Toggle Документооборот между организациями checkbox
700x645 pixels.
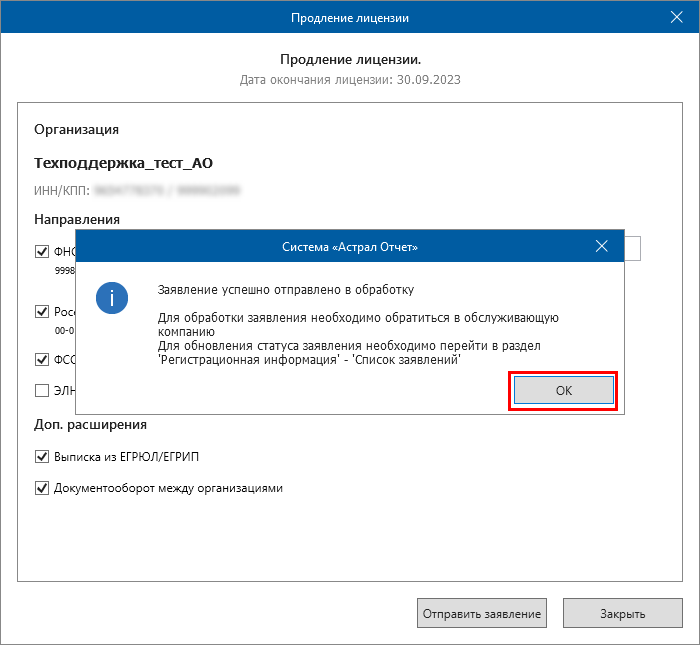pyautogui.click(x=42, y=489)
